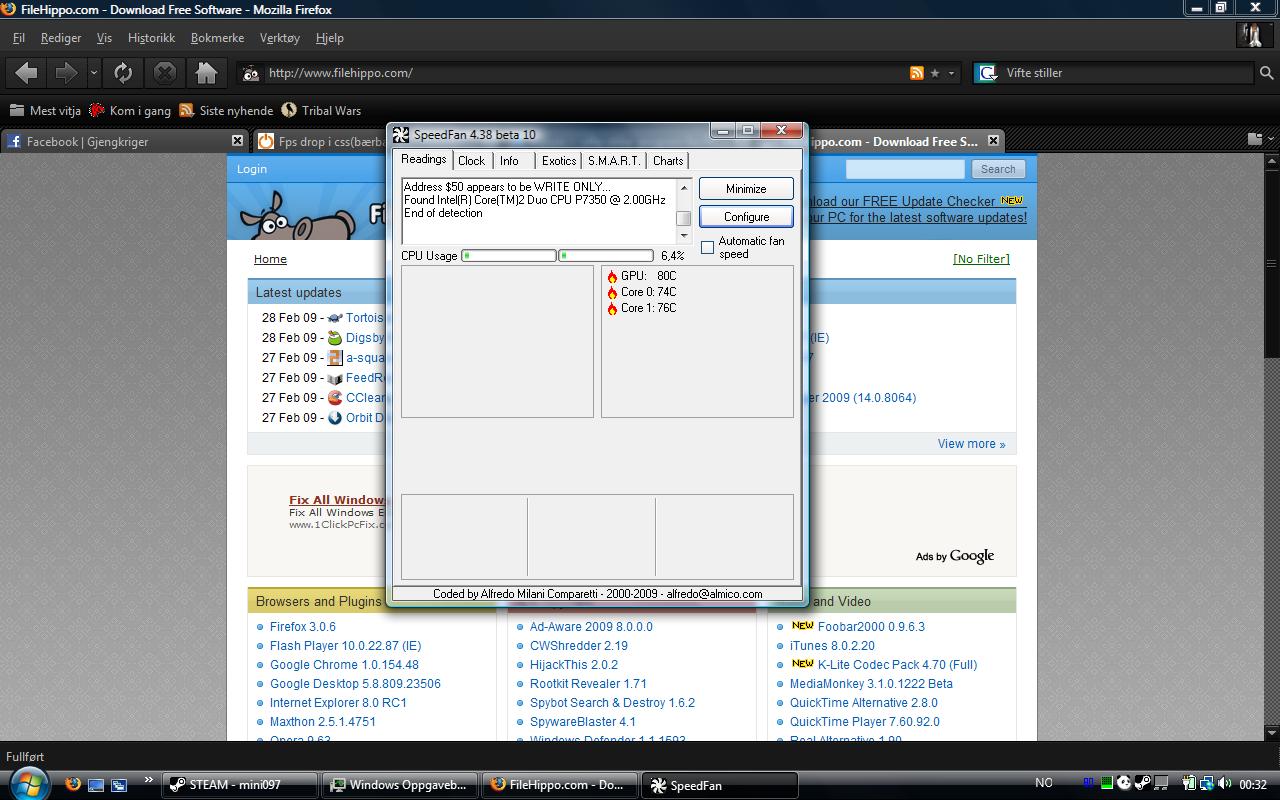Image resolution: width=1280 pixels, height=800 pixels.
Task: Launch Firefox from quick launch
Action: point(72,784)
